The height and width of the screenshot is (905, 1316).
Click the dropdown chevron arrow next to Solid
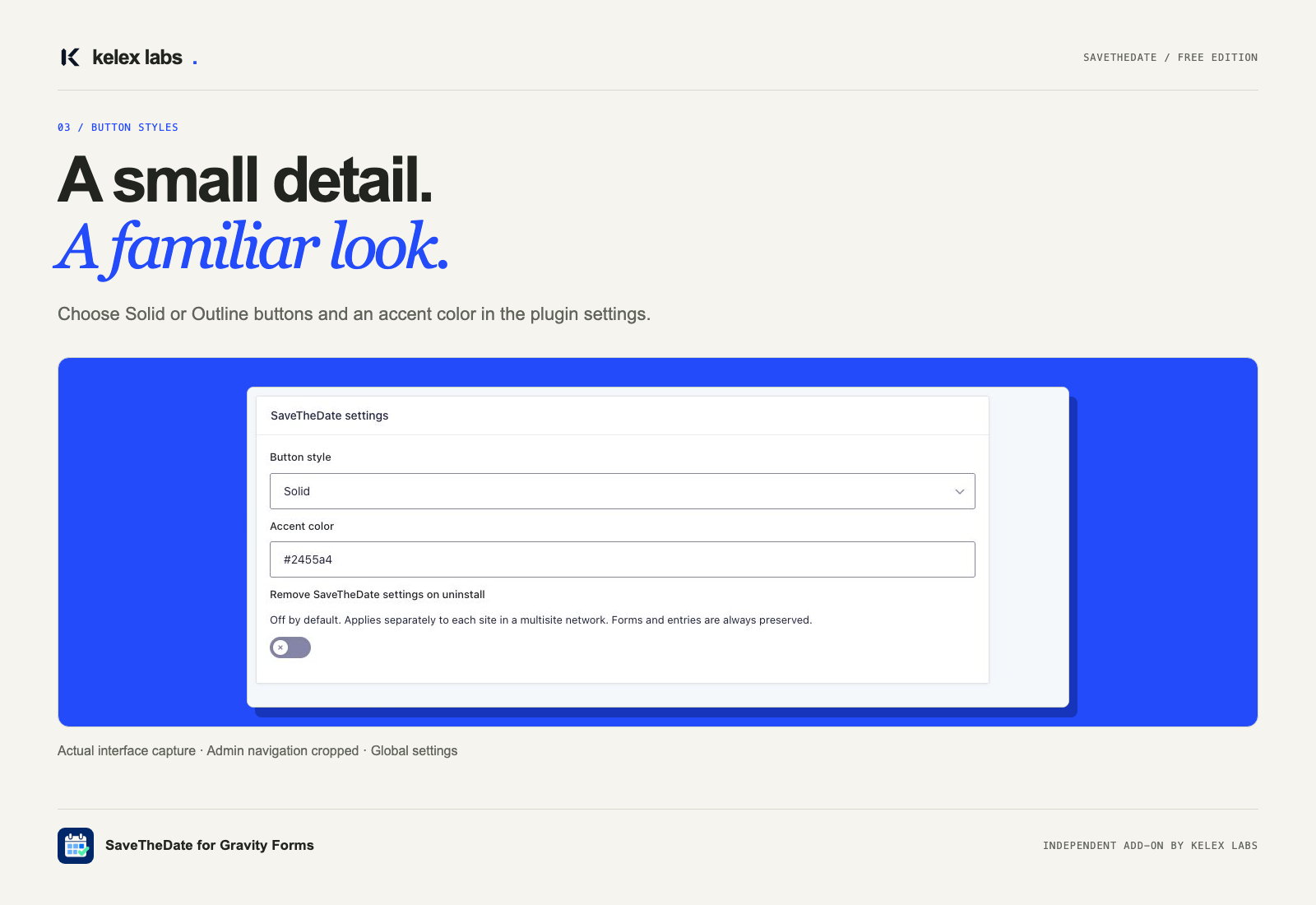point(959,491)
